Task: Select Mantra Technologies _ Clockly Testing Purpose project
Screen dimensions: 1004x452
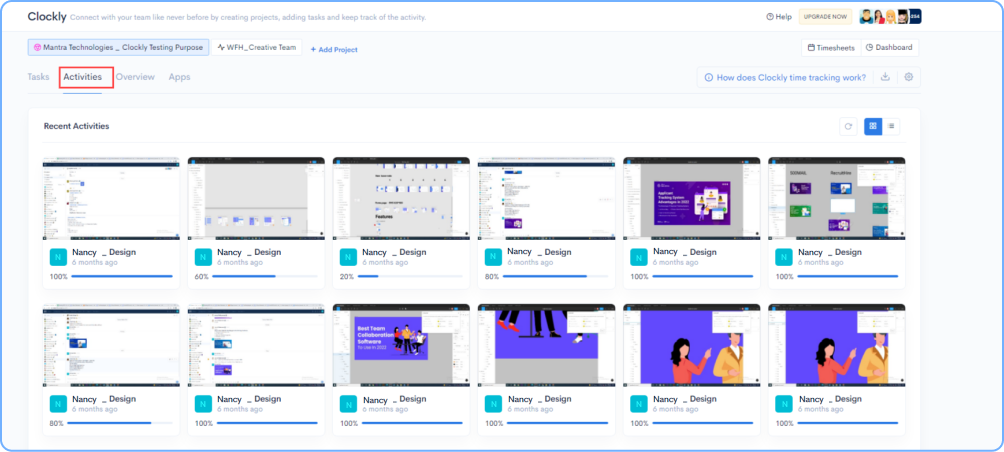Action: coord(118,47)
